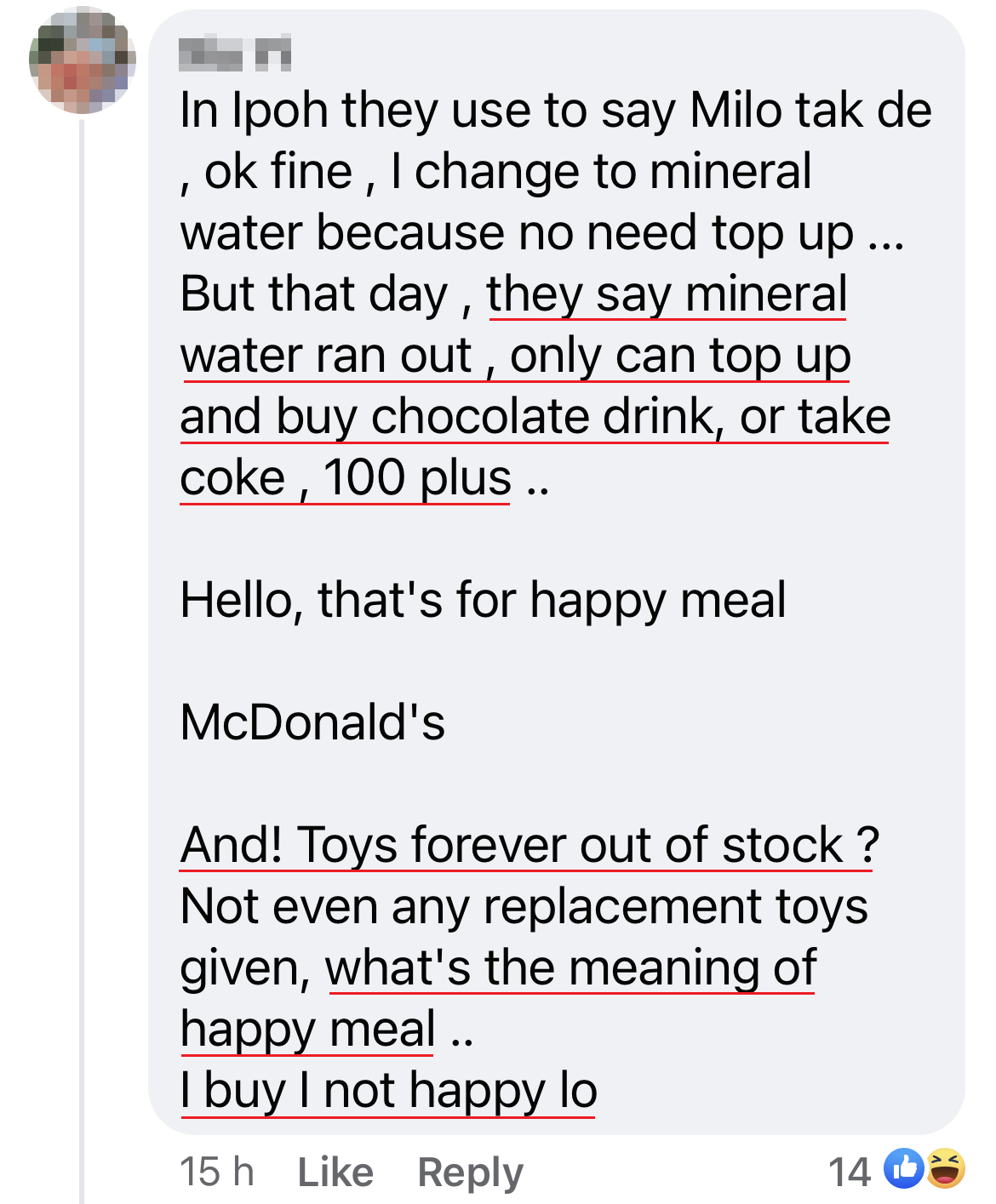Click the laughing Haha reaction emoji
The height and width of the screenshot is (1204, 996).
click(945, 1168)
